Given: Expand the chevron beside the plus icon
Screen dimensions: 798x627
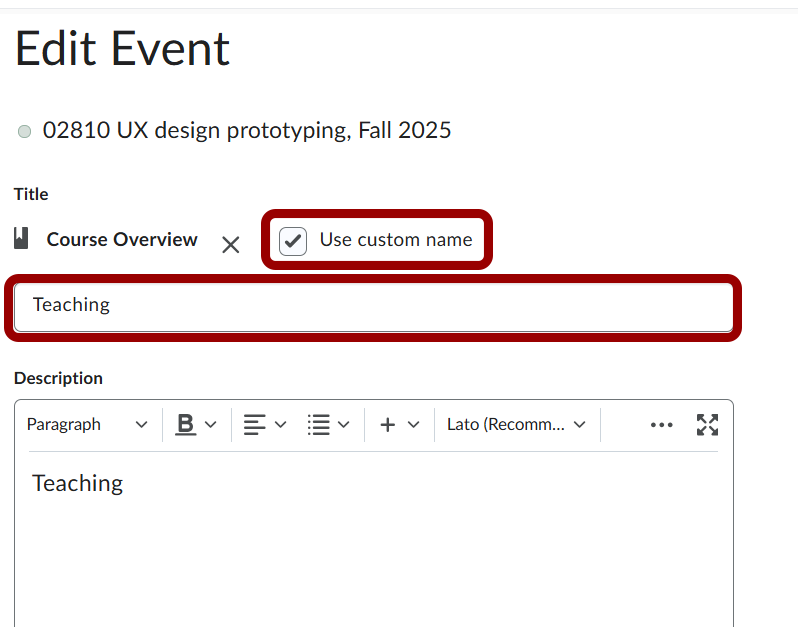Looking at the screenshot, I should click(x=414, y=425).
